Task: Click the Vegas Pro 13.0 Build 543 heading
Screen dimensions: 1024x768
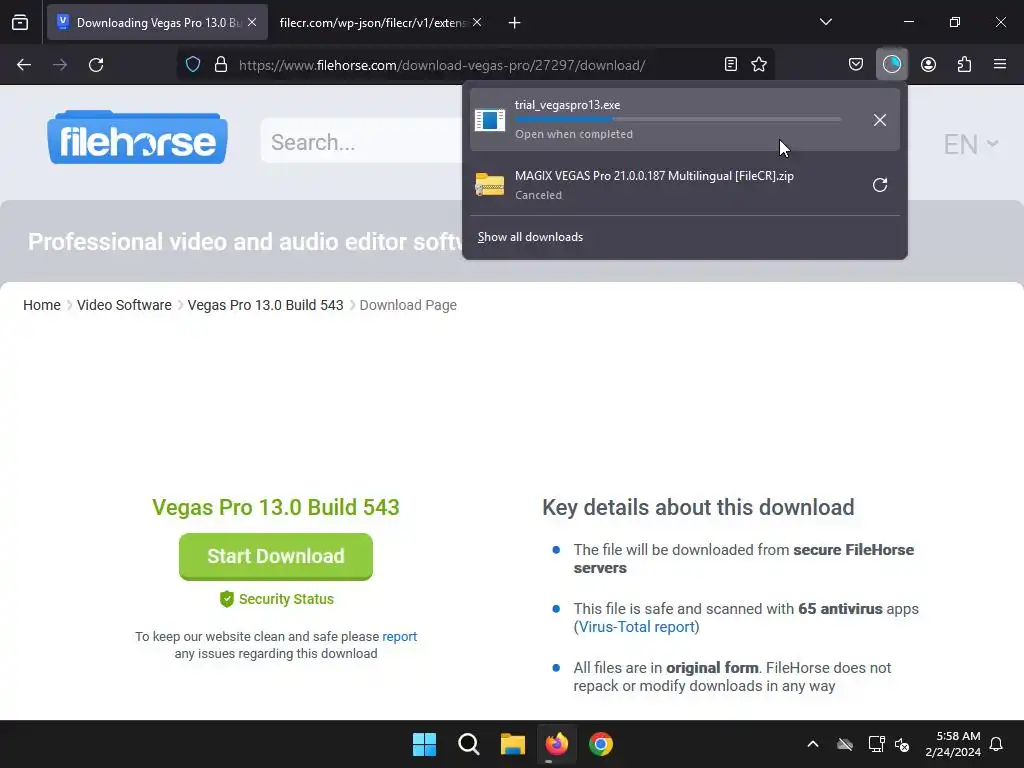Action: click(276, 507)
